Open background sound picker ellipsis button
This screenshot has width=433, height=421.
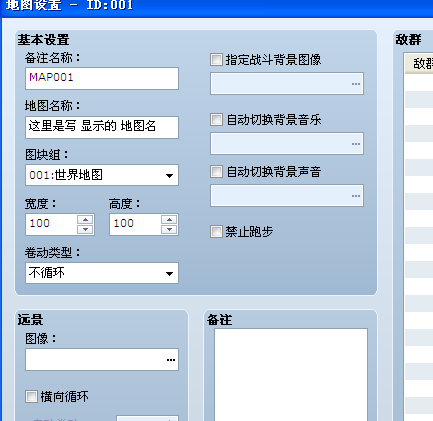356,196
